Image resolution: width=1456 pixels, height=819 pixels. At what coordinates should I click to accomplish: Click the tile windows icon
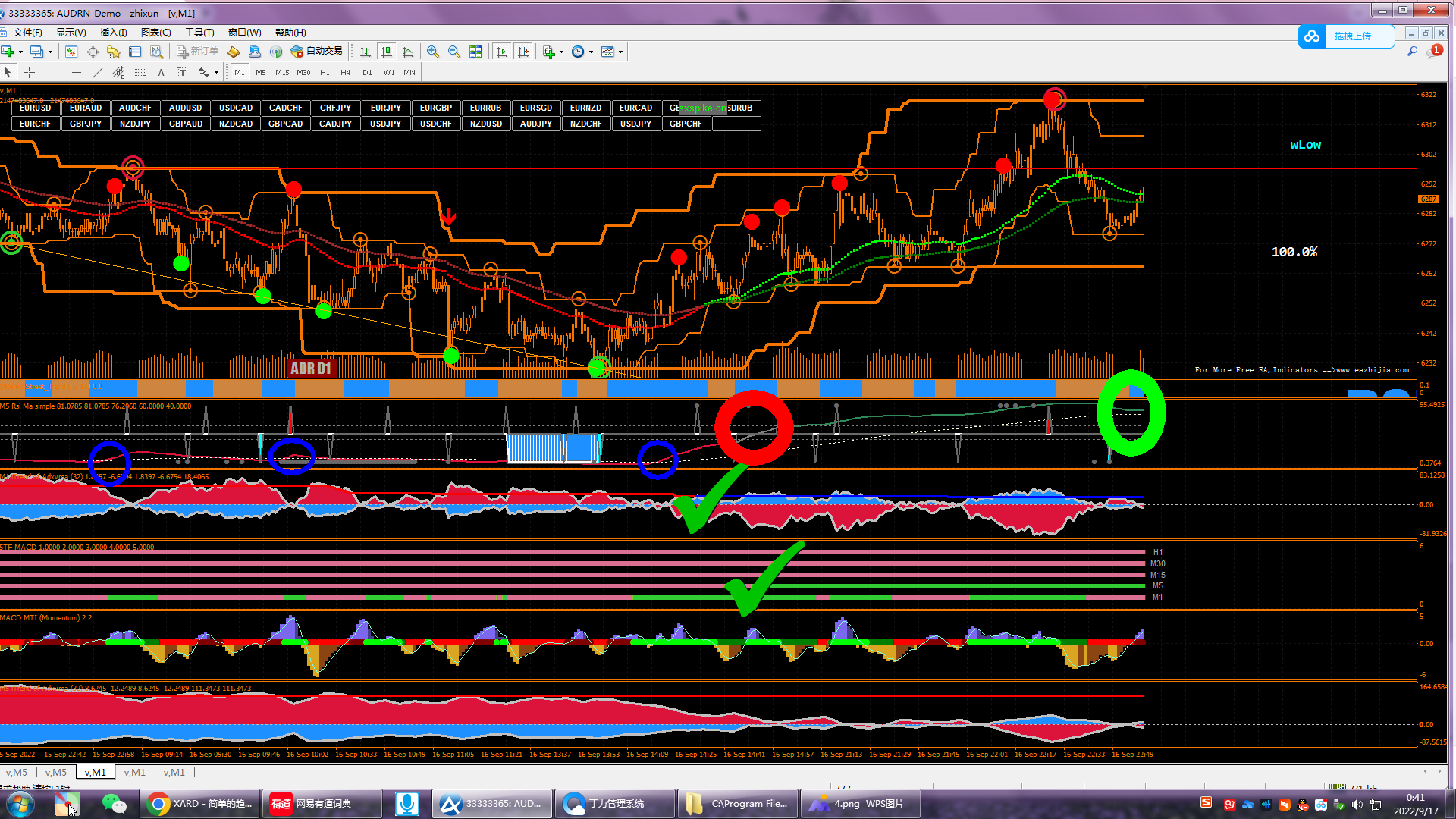pos(475,52)
